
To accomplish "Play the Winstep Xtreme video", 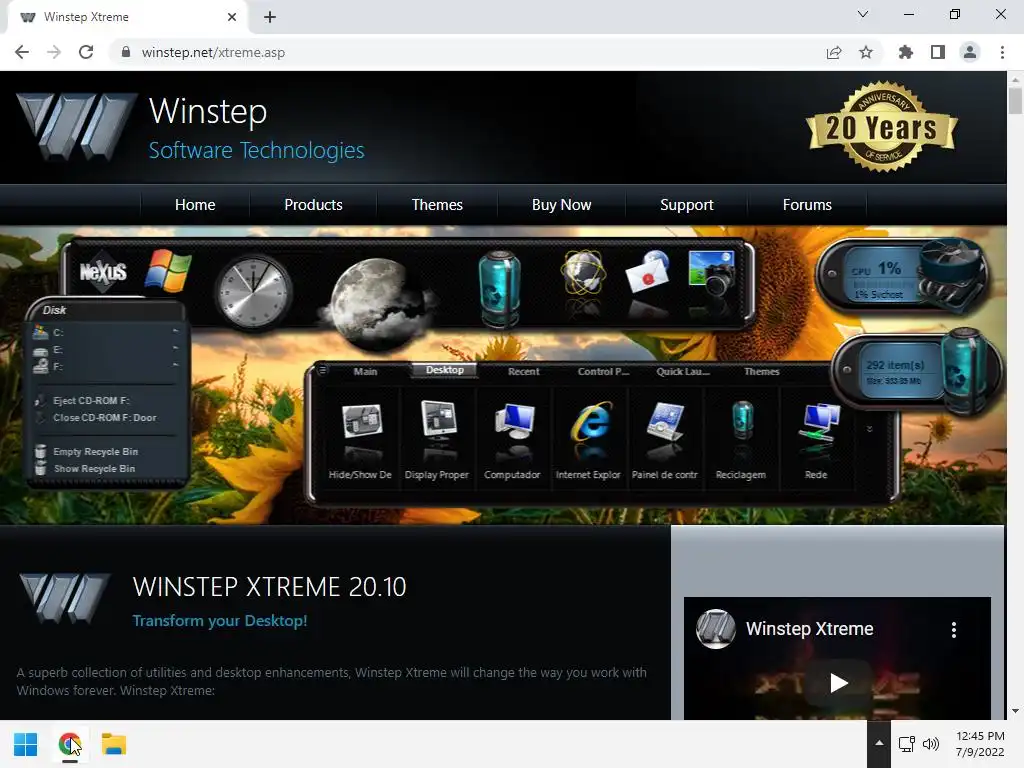I will 839,683.
